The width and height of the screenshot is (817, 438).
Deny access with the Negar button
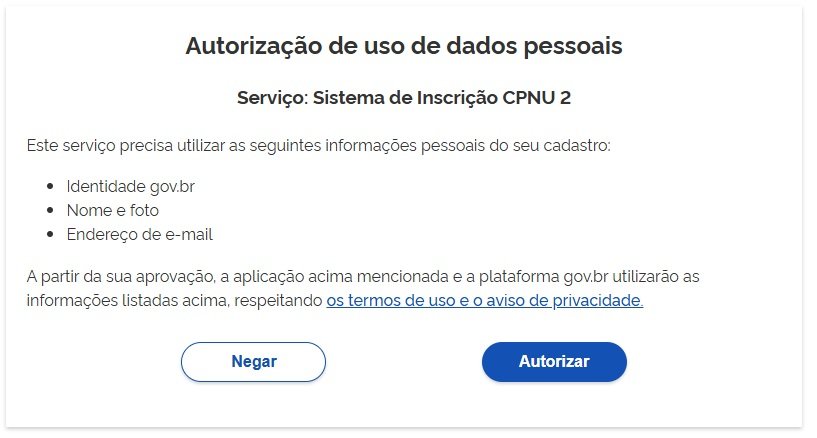click(x=253, y=361)
